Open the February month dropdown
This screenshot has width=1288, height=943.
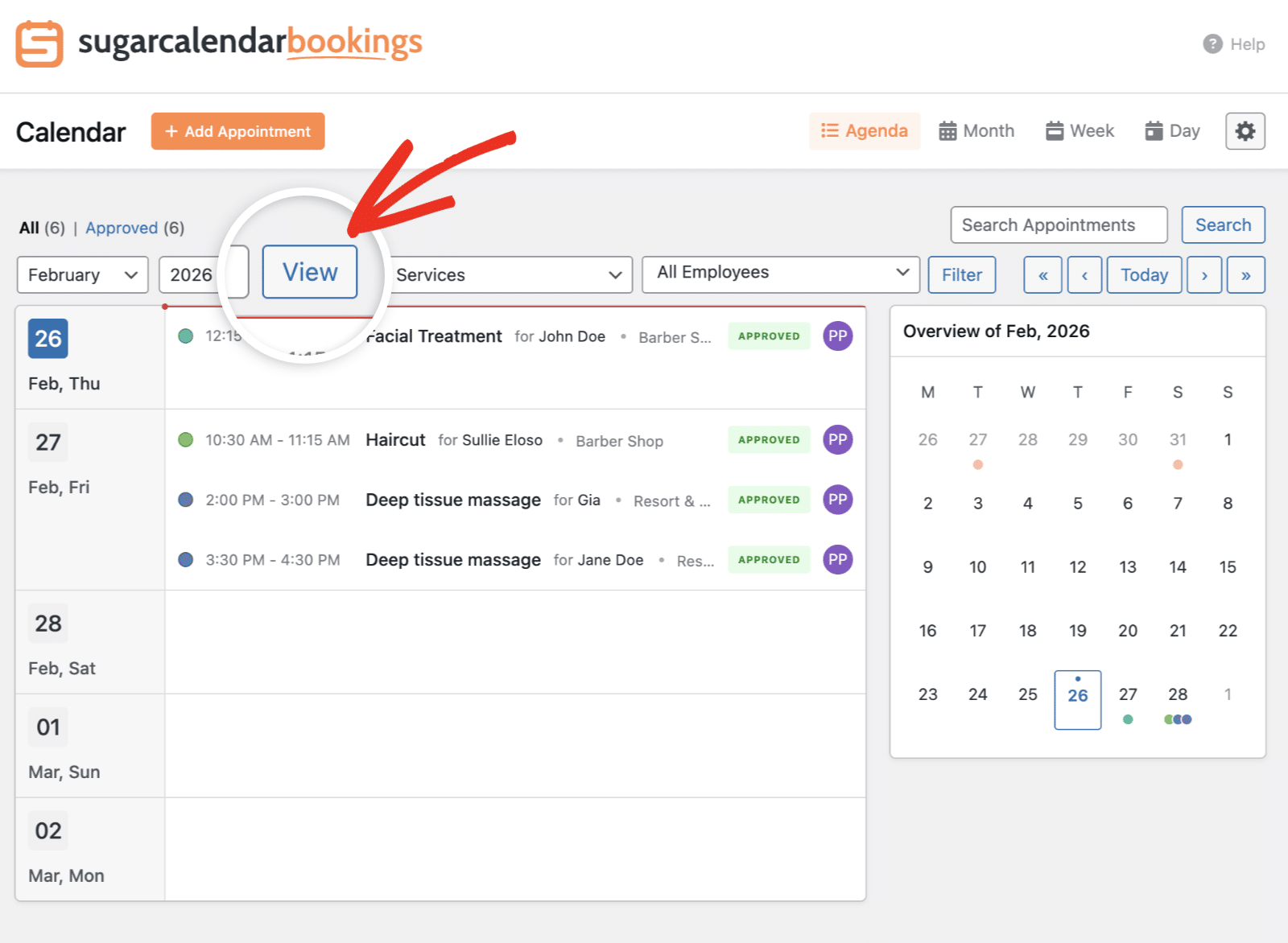(82, 274)
